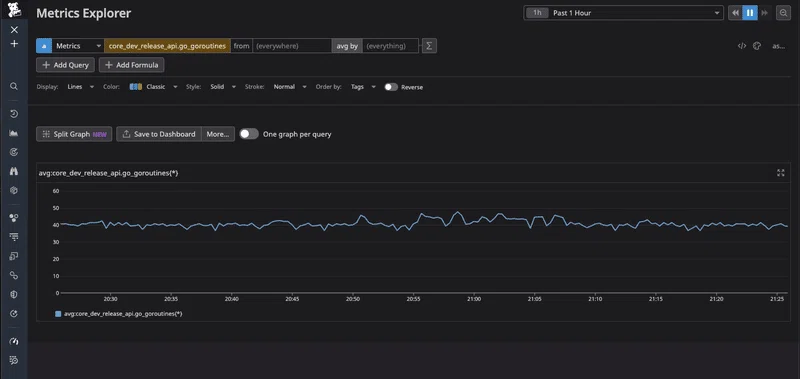Step forward in time with the fast-forward arrows

(764, 13)
